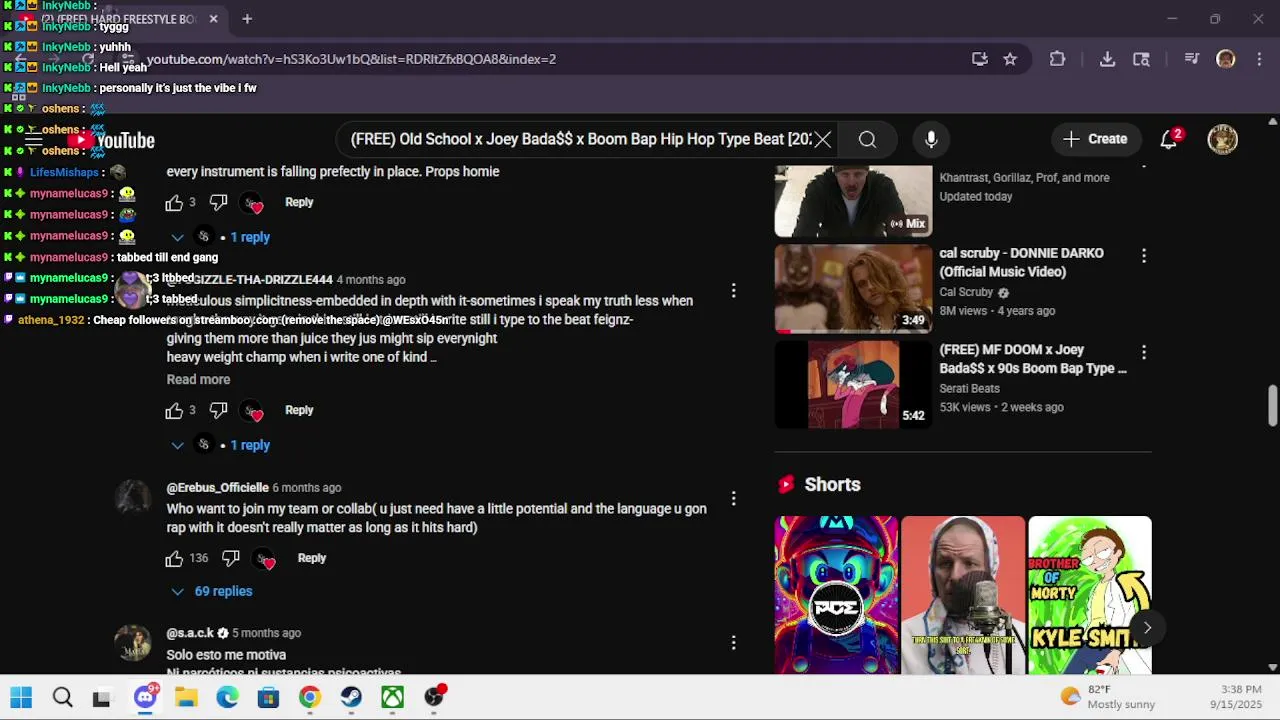Image resolution: width=1280 pixels, height=720 pixels.
Task: Open the YouTube account avatar menu
Action: (x=1222, y=139)
